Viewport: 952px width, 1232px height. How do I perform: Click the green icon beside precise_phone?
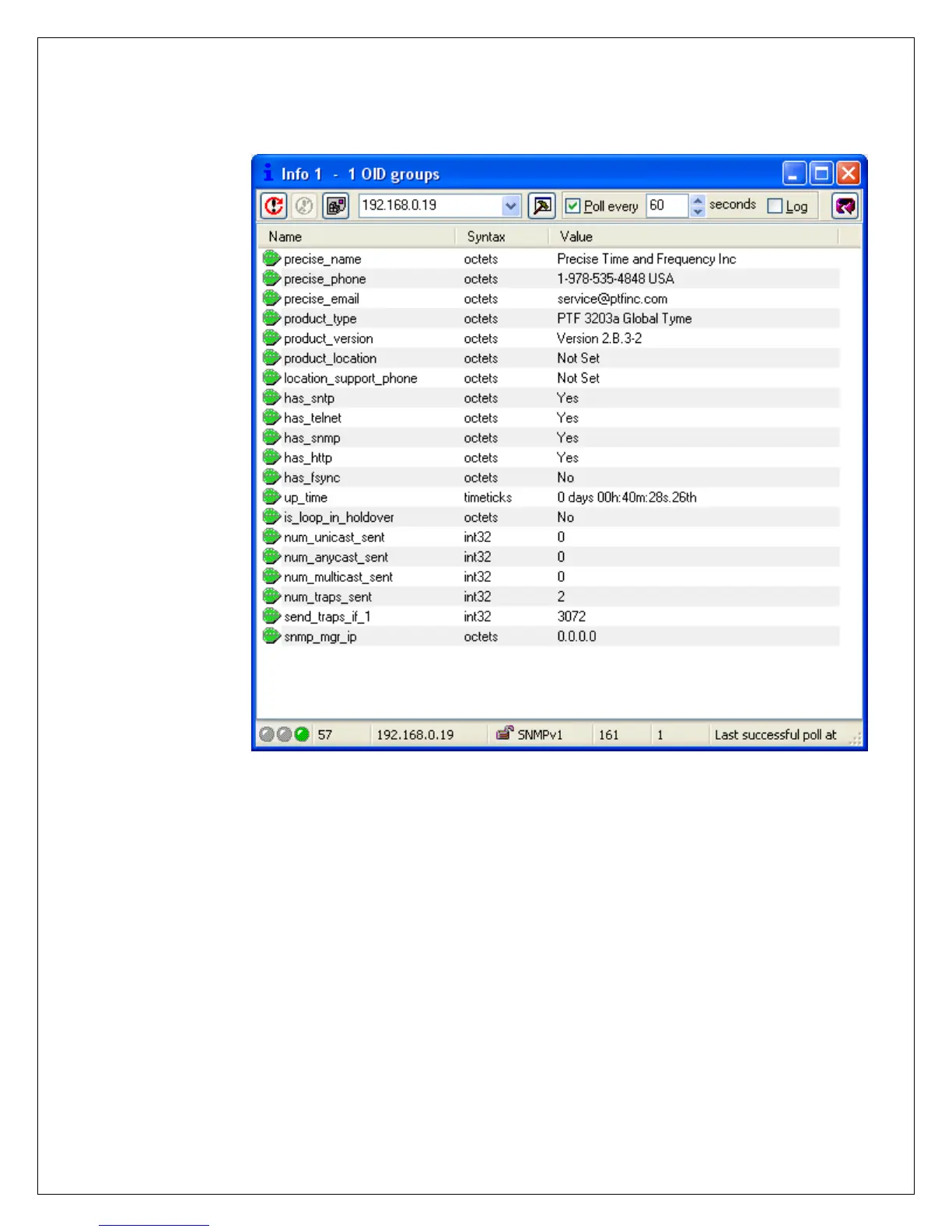[271, 278]
